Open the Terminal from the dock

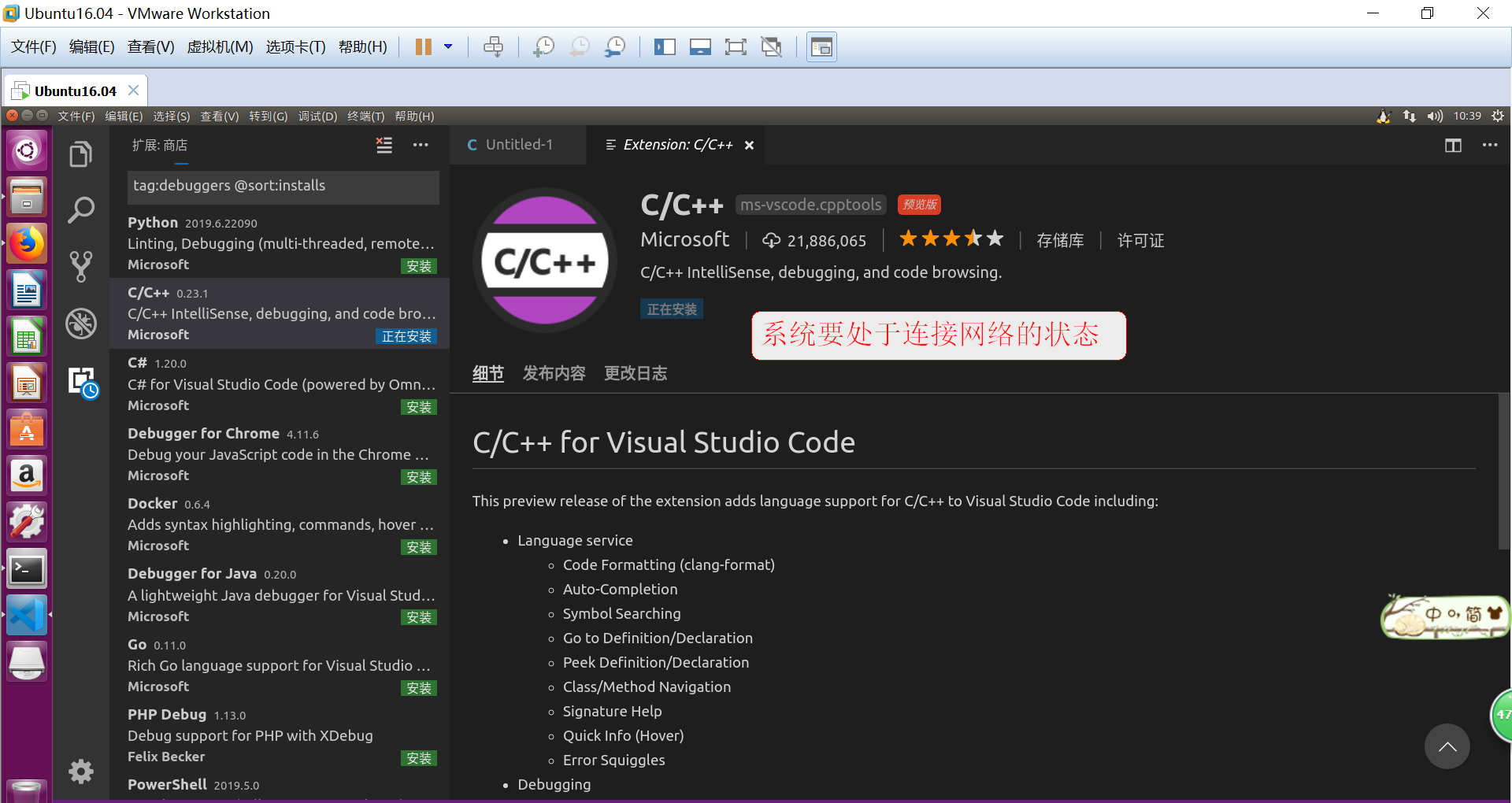coord(27,569)
